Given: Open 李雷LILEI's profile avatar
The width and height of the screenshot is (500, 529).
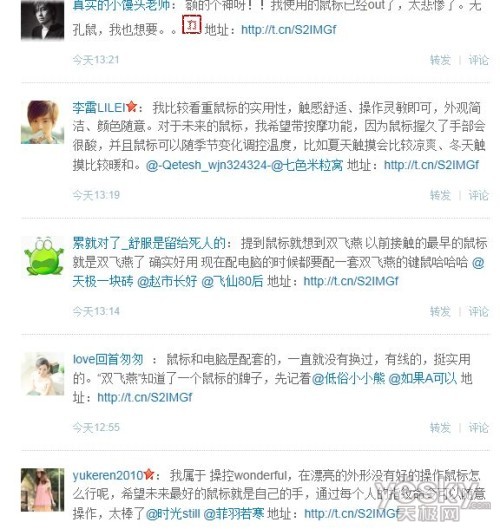Looking at the screenshot, I should (43, 122).
